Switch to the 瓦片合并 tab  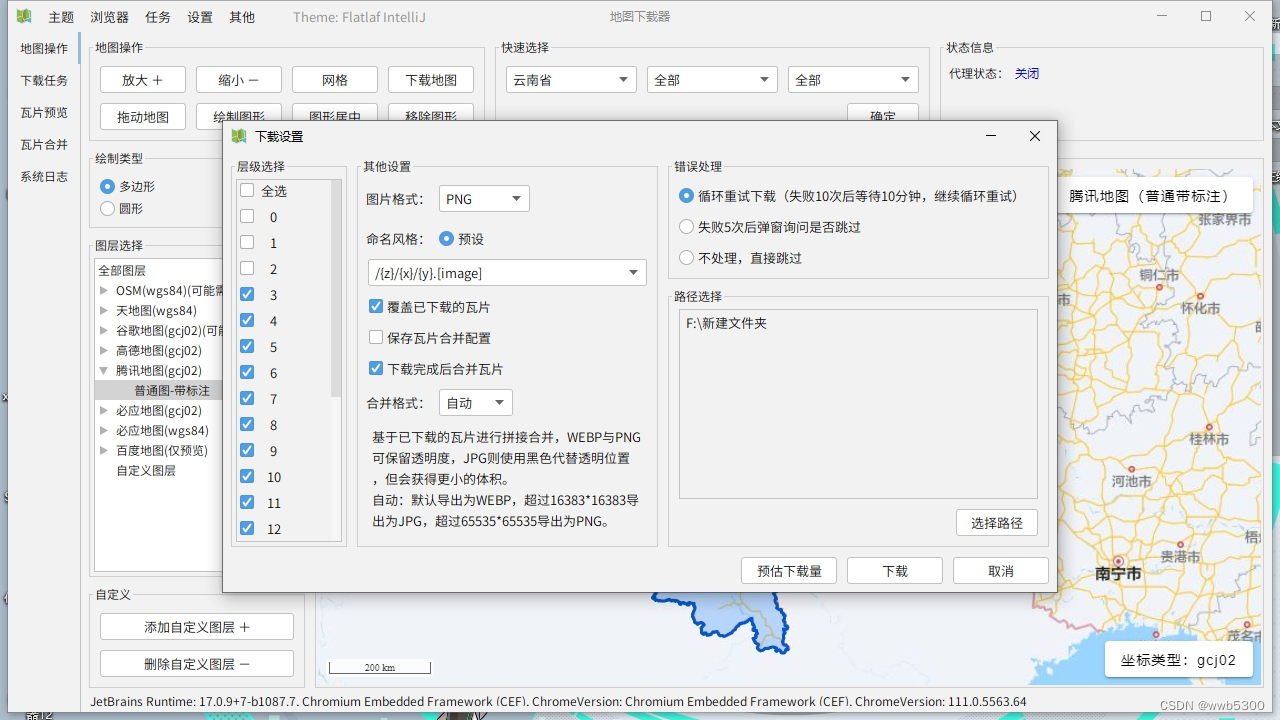(44, 144)
